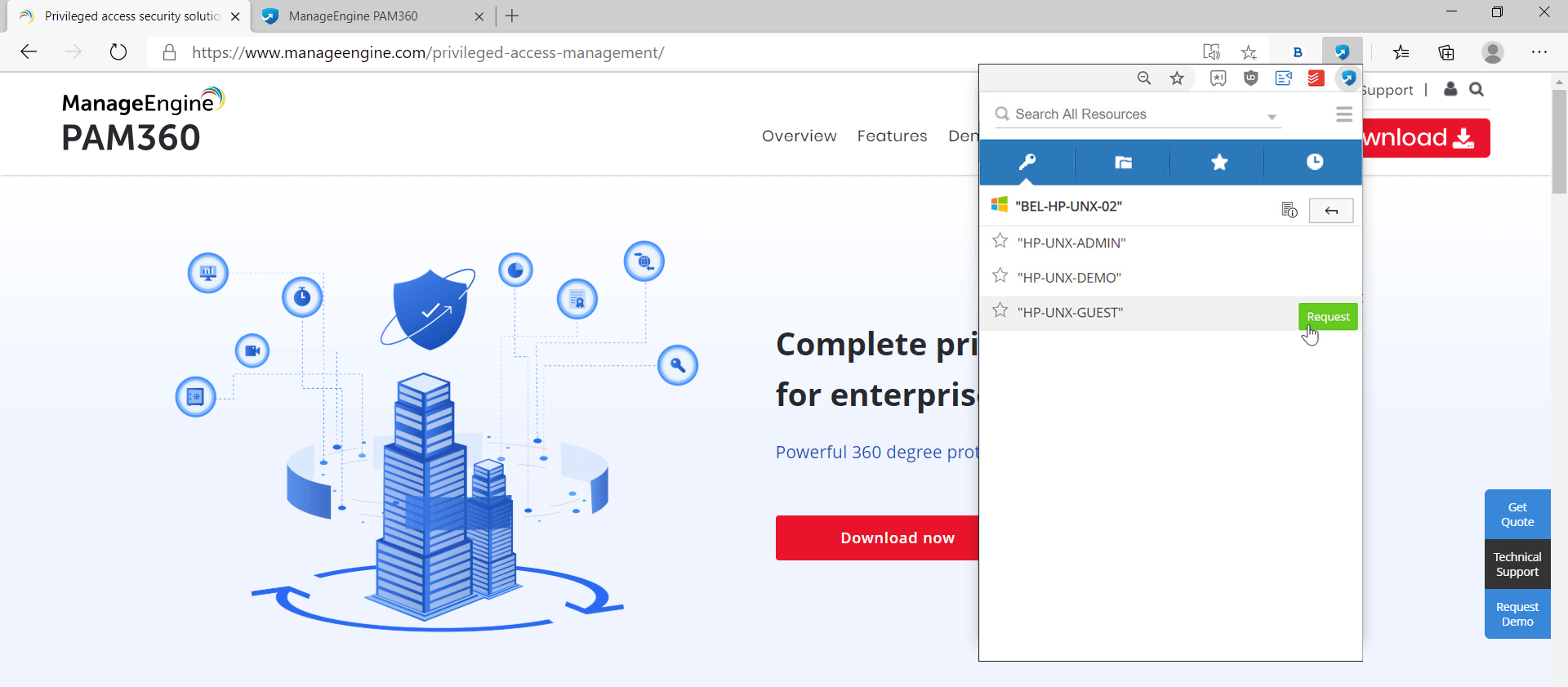Open the Overview nav link
The image size is (1568, 687).
(800, 136)
